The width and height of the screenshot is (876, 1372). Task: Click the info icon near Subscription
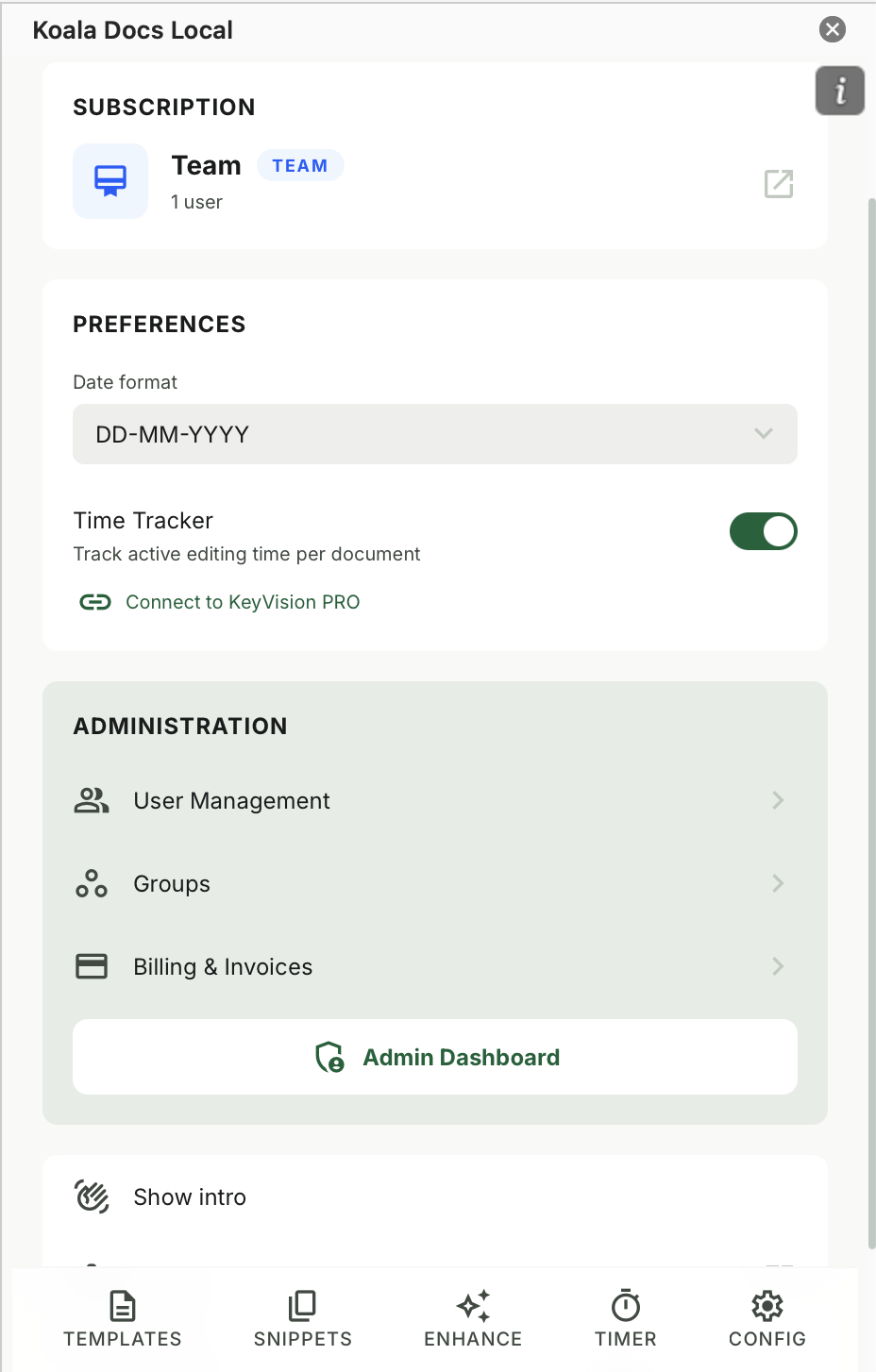[839, 91]
